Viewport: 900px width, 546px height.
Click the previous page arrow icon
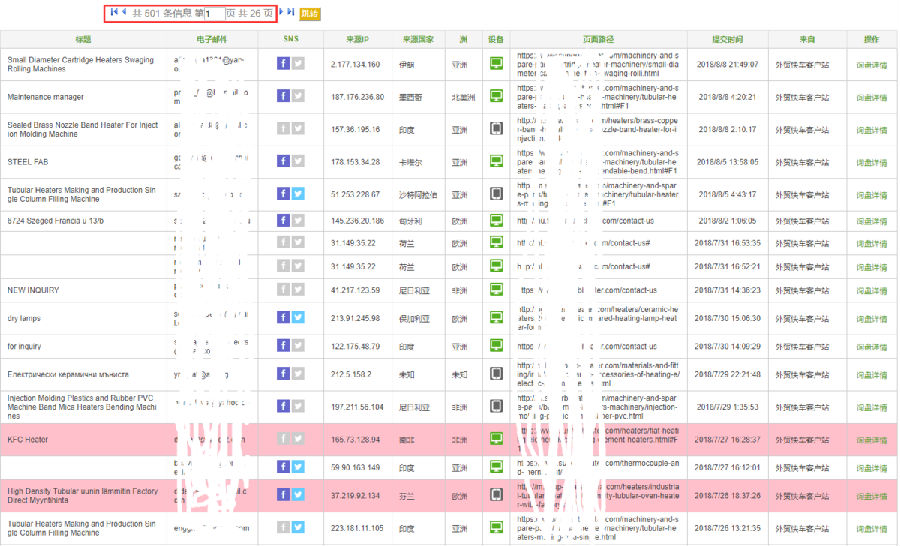pos(123,12)
